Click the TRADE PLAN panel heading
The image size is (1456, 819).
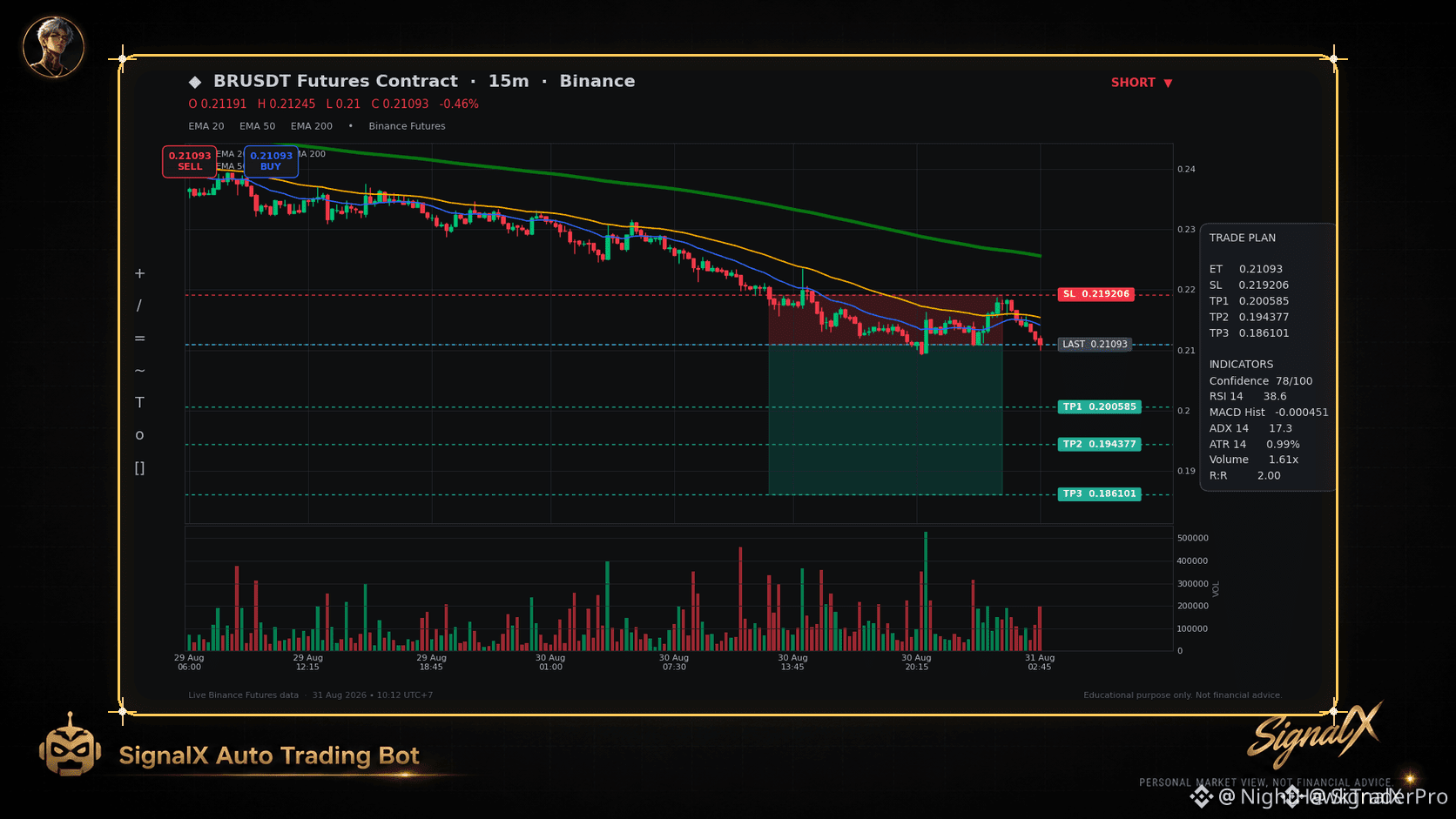[x=1242, y=238]
